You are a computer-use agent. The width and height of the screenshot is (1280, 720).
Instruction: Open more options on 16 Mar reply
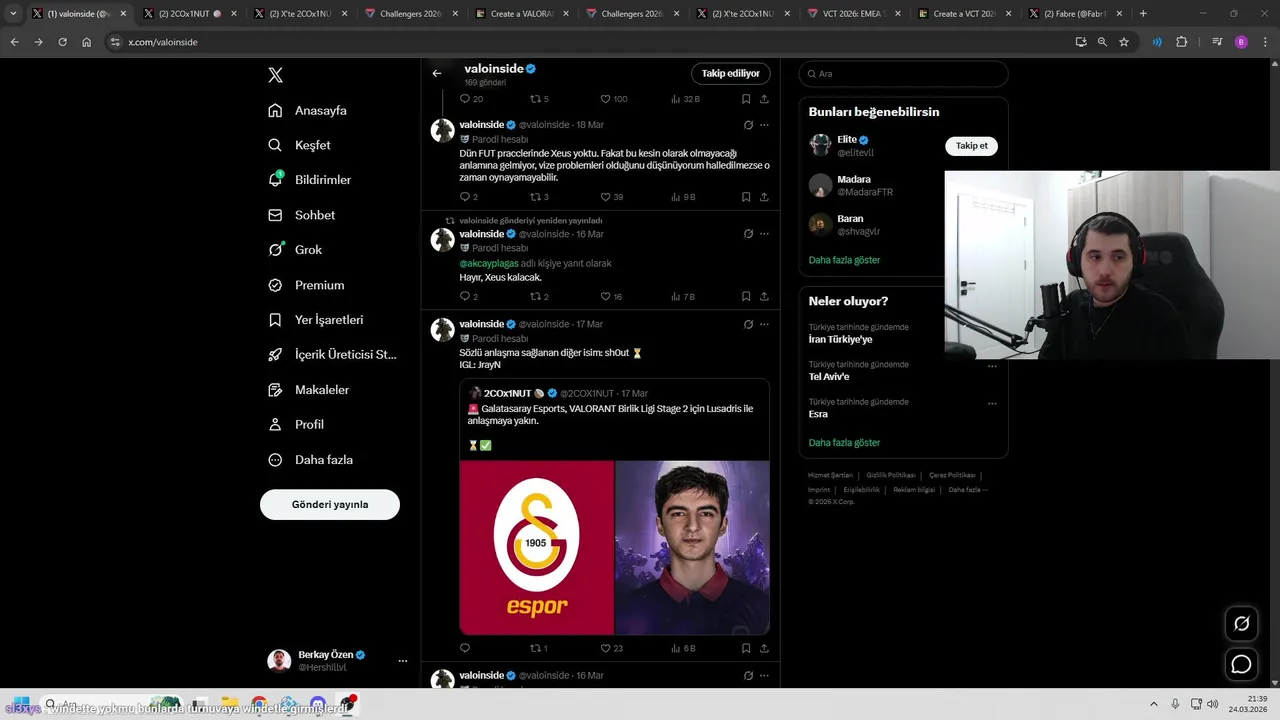tap(764, 234)
